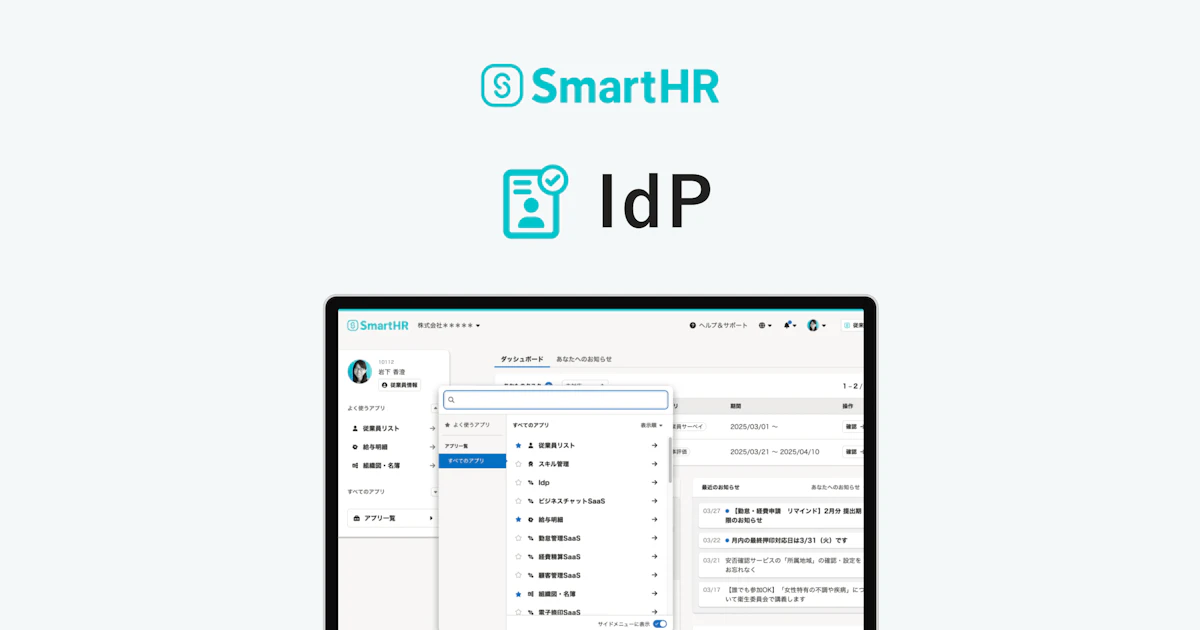The height and width of the screenshot is (630, 1200).
Task: Click the arrow on the ビジネスチャットSaaS row
Action: click(654, 501)
